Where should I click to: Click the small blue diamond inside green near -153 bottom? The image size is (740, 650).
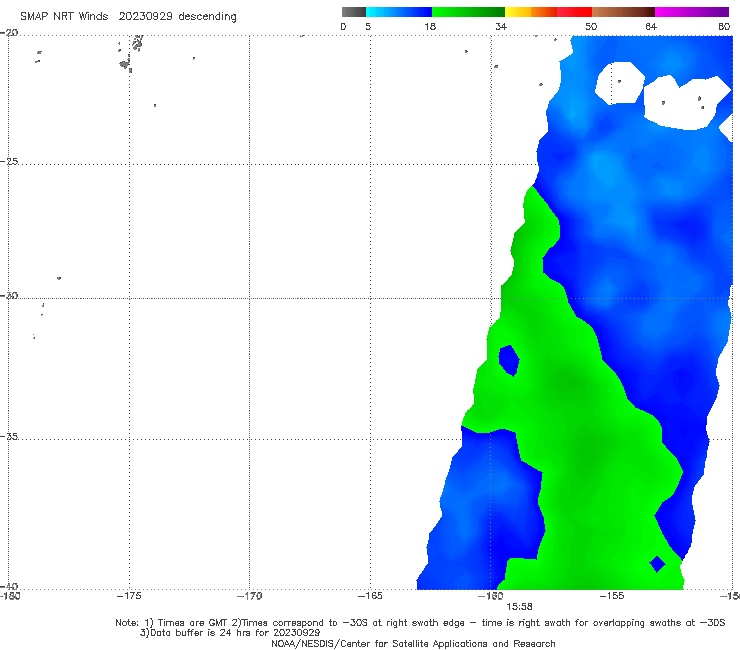(657, 564)
